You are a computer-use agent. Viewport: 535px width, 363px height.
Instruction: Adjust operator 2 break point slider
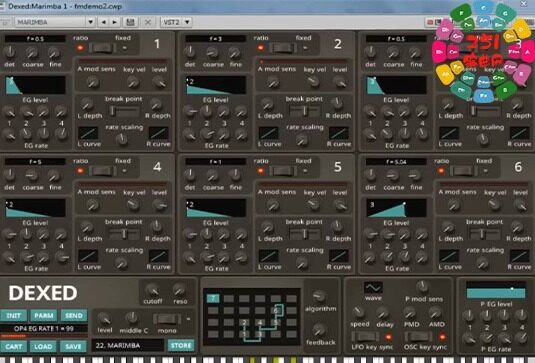(x=304, y=111)
